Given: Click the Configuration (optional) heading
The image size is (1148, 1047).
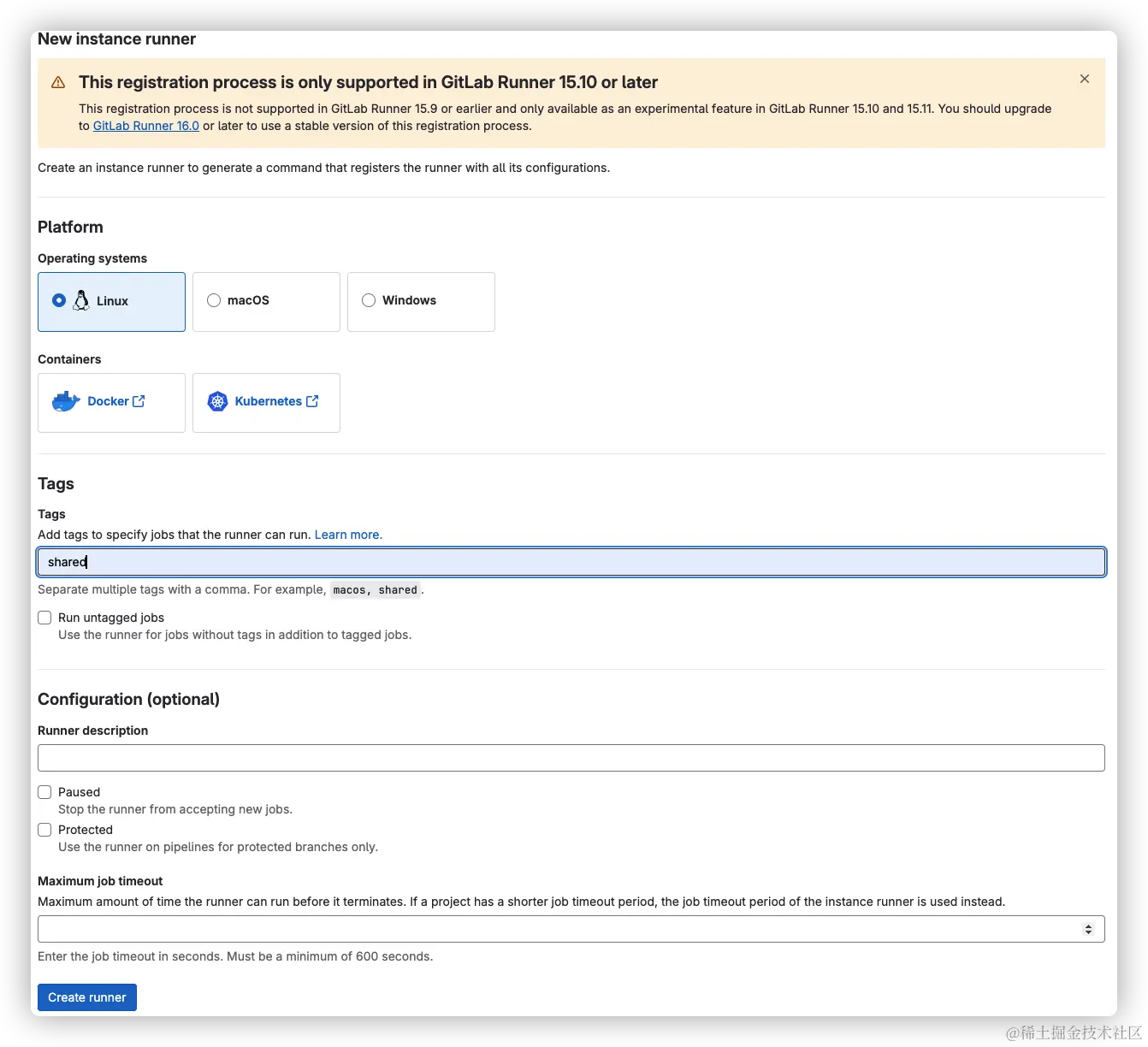Looking at the screenshot, I should [x=128, y=699].
